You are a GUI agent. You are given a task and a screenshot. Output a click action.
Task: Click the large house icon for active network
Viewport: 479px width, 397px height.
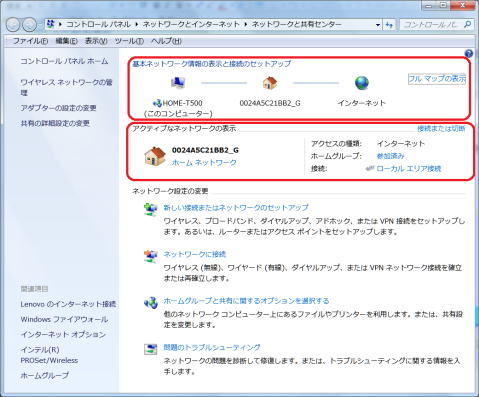coord(155,156)
